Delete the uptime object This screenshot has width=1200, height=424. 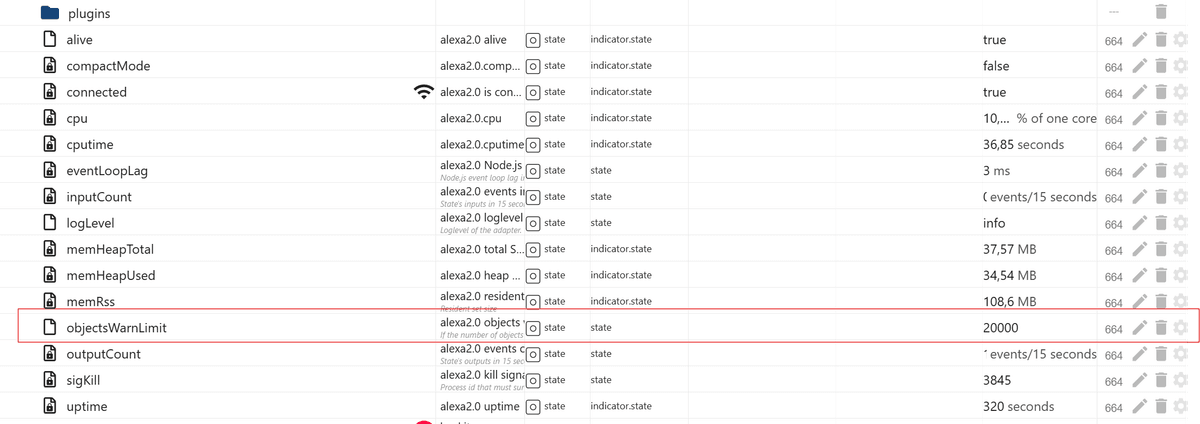tap(1160, 407)
